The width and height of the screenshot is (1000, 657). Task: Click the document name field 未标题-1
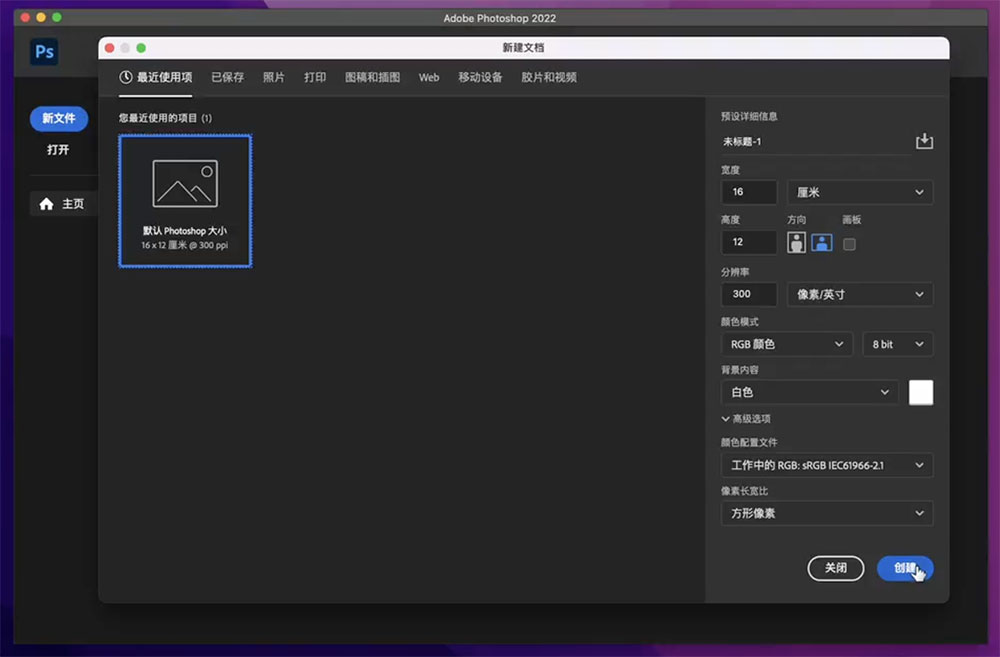pyautogui.click(x=815, y=142)
